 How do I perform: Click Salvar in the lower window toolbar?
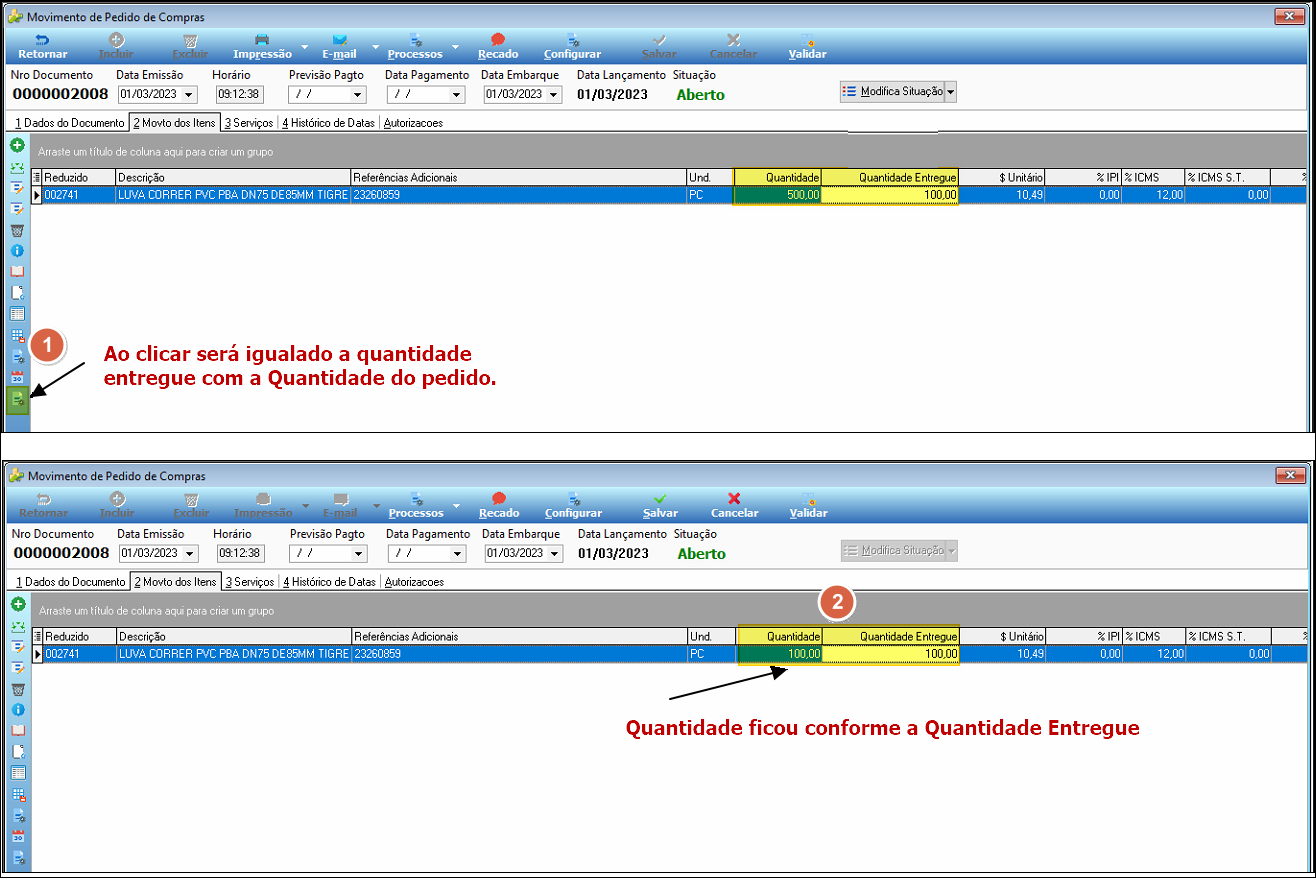tap(660, 505)
